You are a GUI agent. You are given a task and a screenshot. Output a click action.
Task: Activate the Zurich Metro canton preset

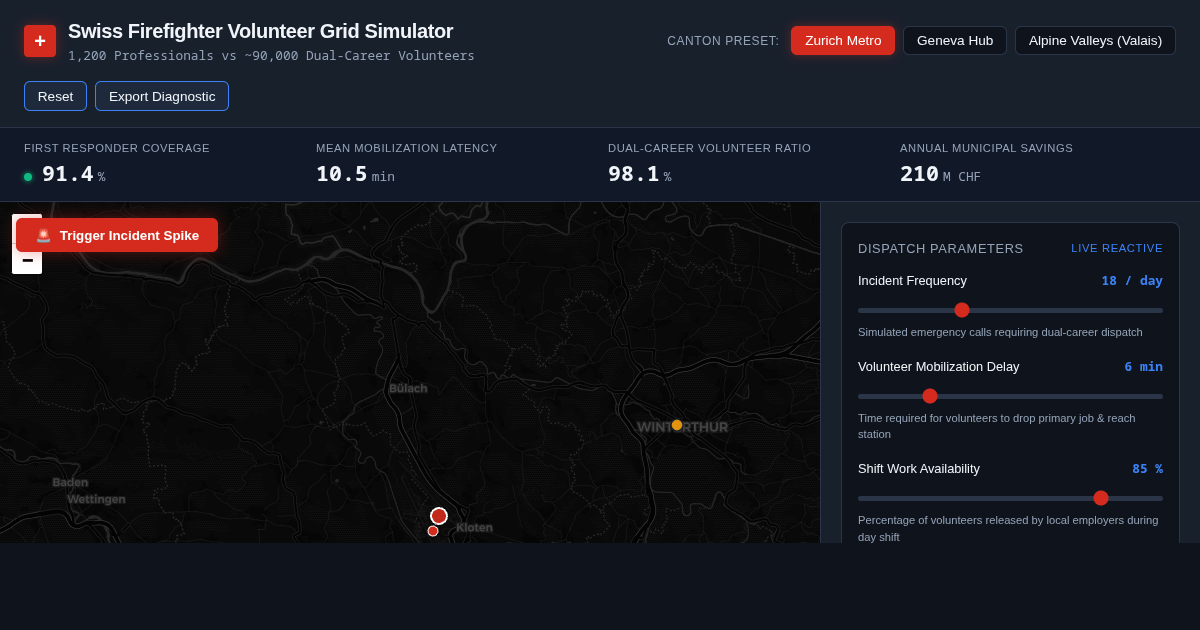coord(843,40)
